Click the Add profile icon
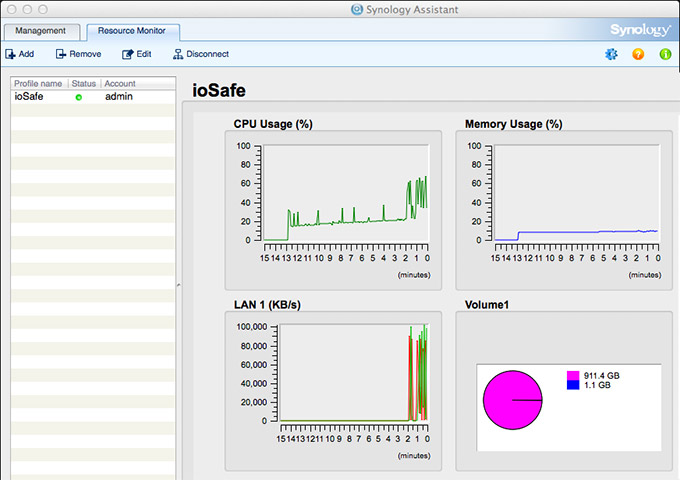 (x=10, y=54)
